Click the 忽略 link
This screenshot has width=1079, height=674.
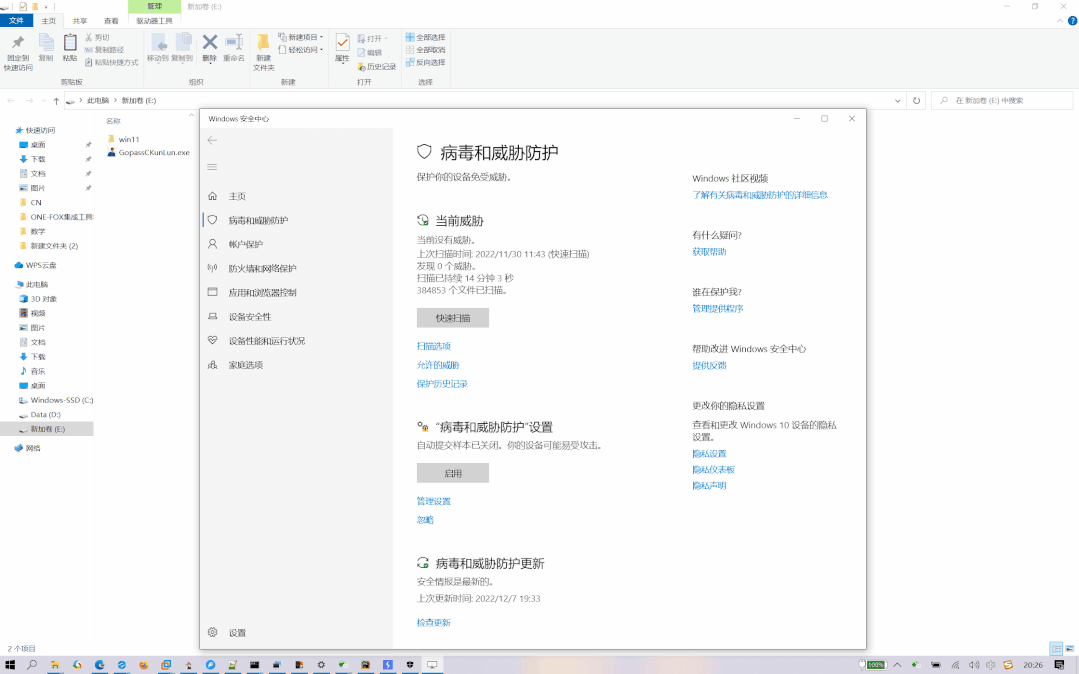(425, 520)
